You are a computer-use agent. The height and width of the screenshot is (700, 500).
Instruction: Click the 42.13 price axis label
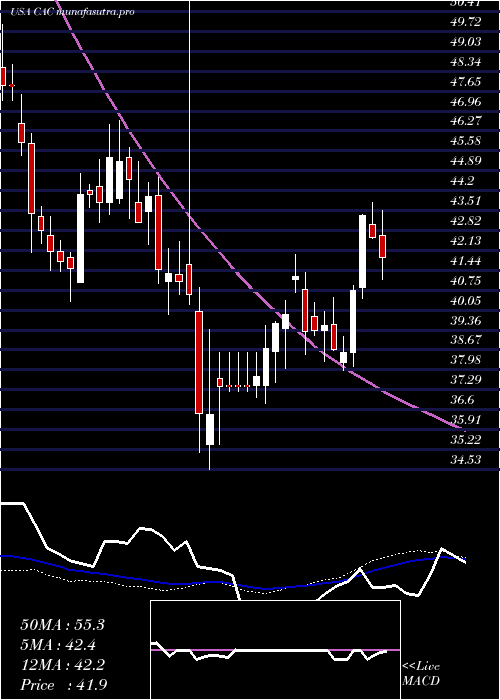click(x=466, y=241)
